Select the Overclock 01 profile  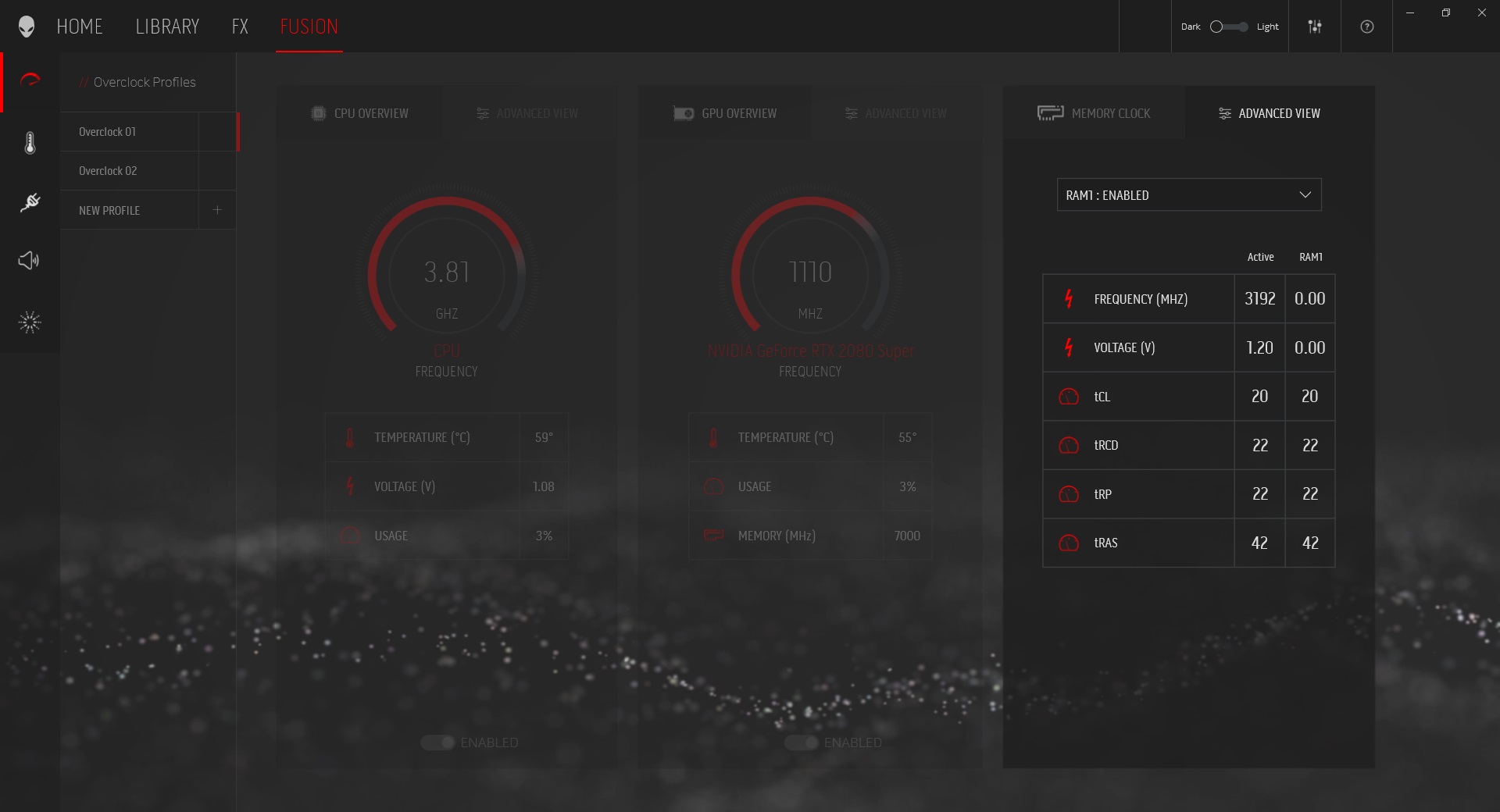coord(130,132)
